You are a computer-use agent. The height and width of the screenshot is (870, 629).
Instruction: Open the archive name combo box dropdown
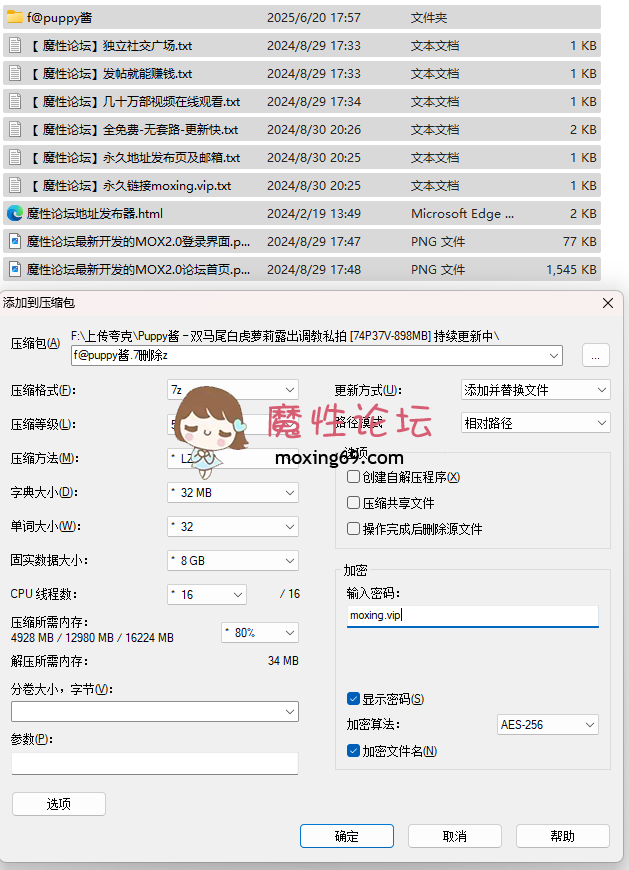(x=554, y=356)
